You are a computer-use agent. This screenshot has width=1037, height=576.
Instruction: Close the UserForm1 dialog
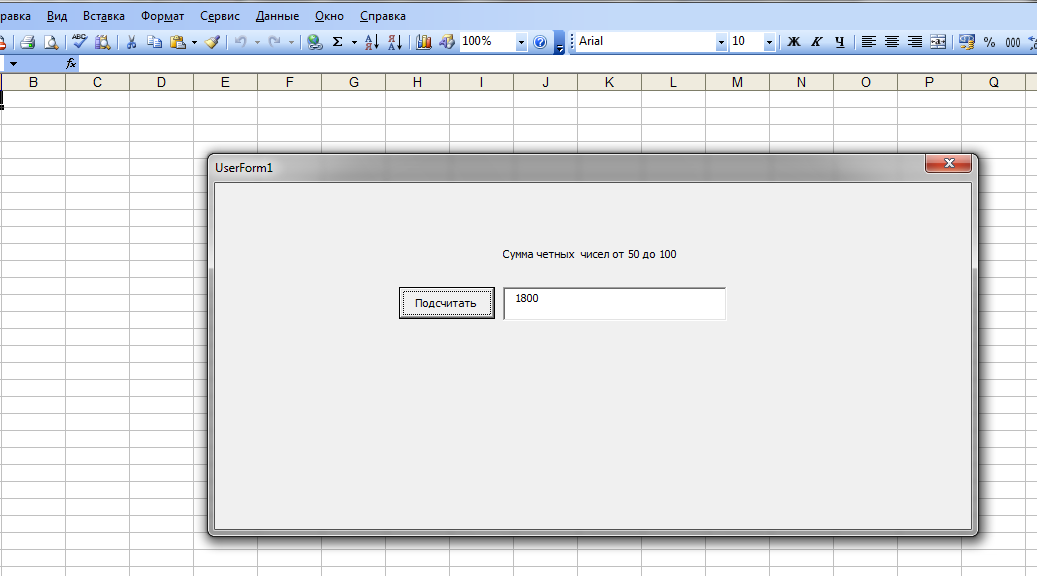(948, 163)
